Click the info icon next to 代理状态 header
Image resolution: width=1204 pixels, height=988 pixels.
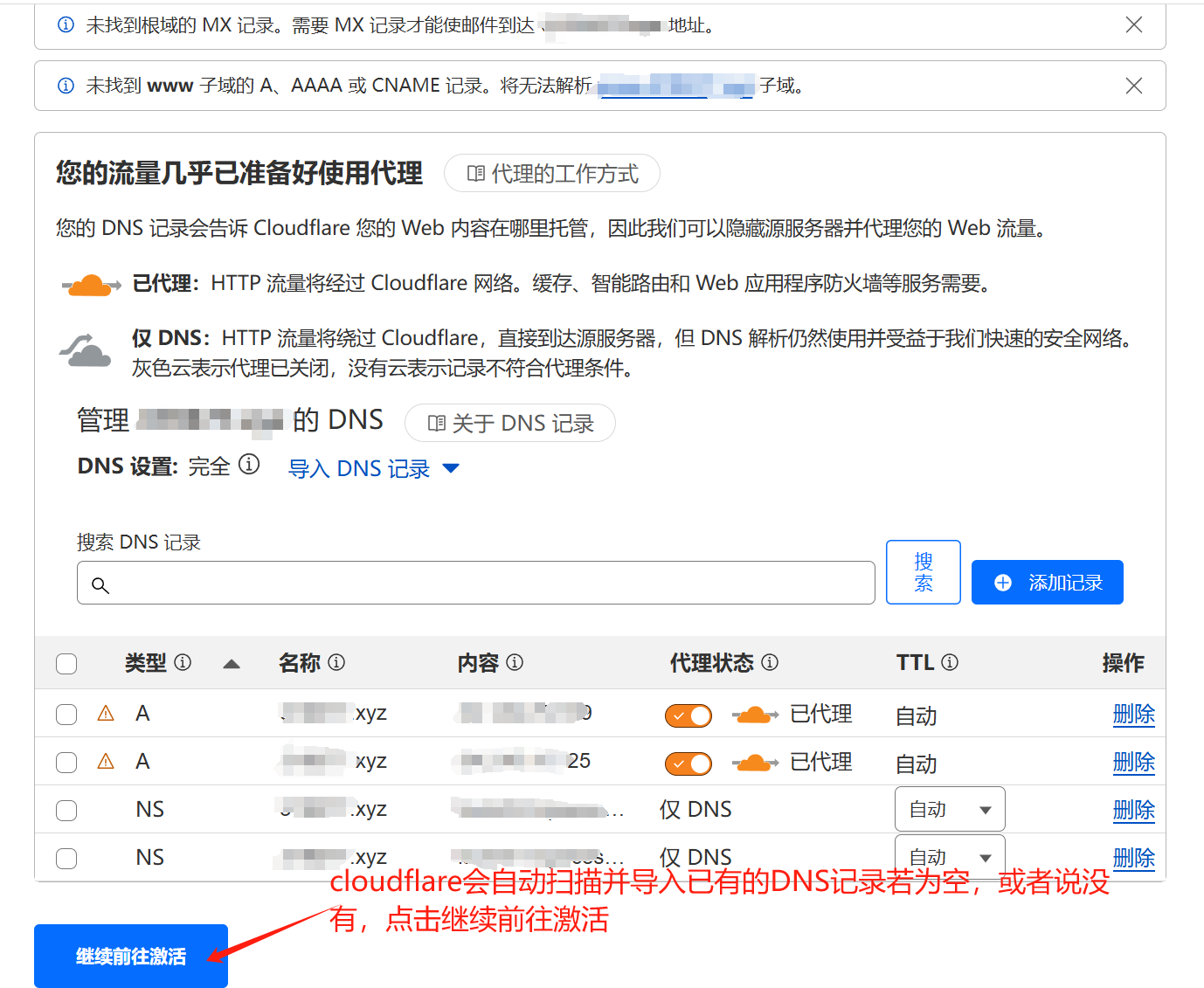[770, 662]
